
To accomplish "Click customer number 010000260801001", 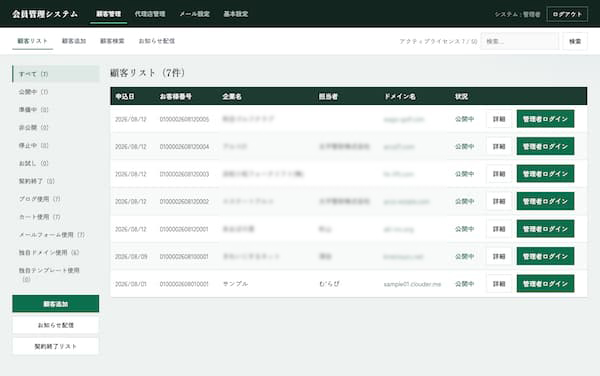I will 184,284.
